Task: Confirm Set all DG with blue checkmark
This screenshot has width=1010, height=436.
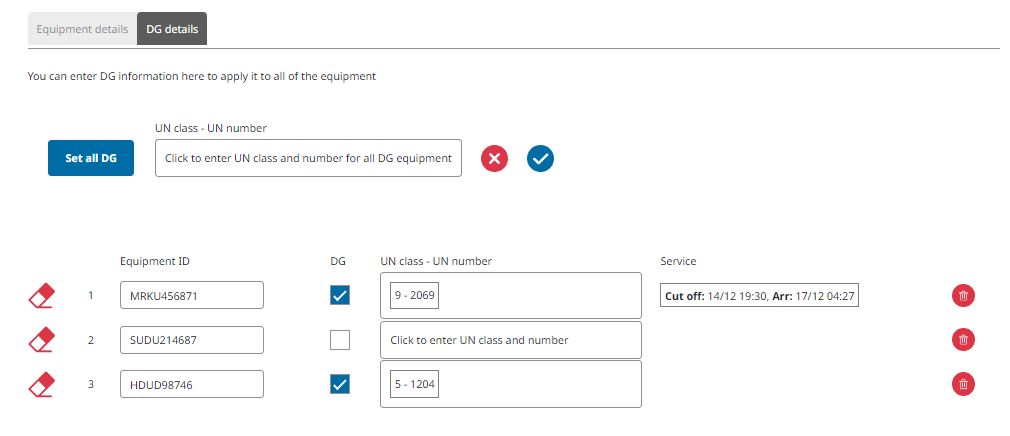Action: click(541, 158)
